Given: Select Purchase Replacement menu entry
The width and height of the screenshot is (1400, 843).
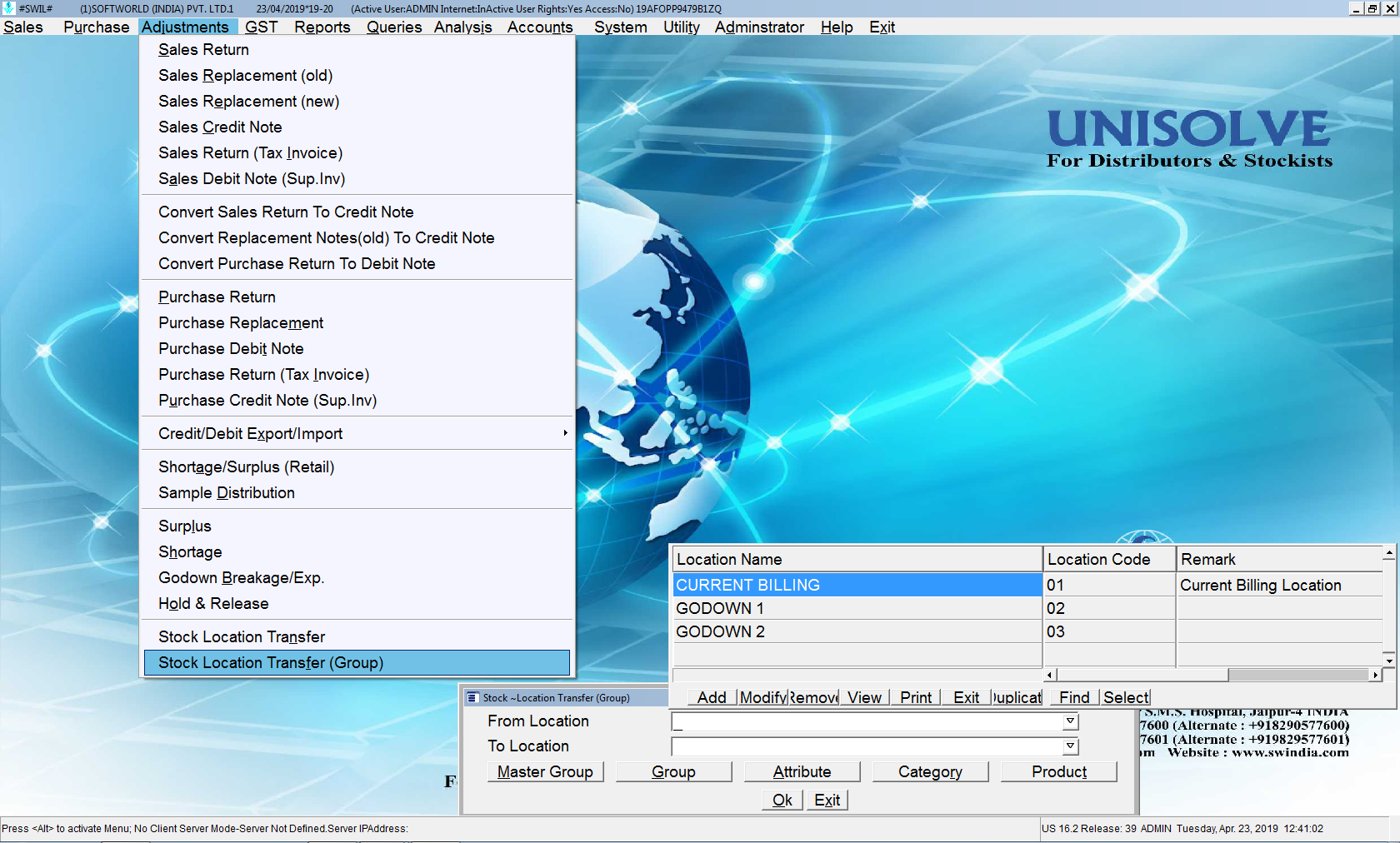Looking at the screenshot, I should 357,323.
